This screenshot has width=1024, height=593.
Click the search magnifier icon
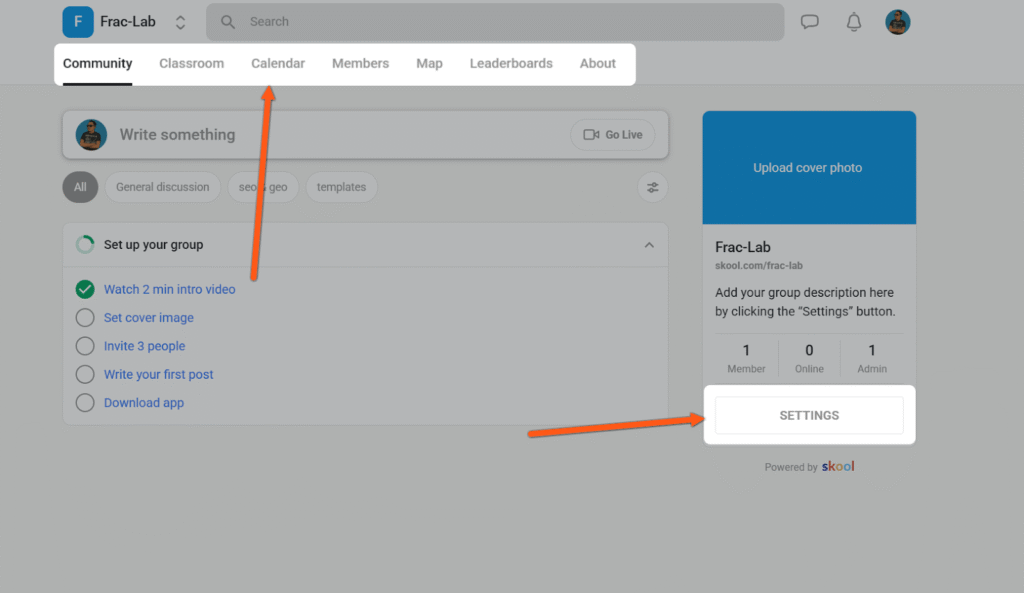(228, 22)
